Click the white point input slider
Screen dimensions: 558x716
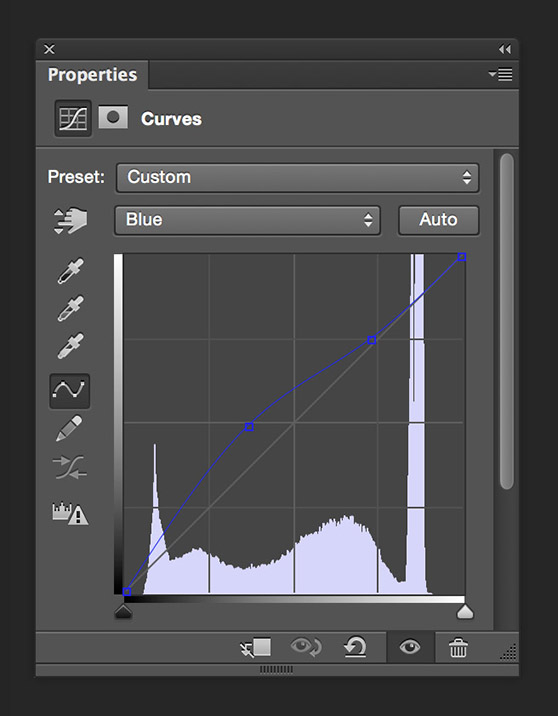[x=465, y=612]
